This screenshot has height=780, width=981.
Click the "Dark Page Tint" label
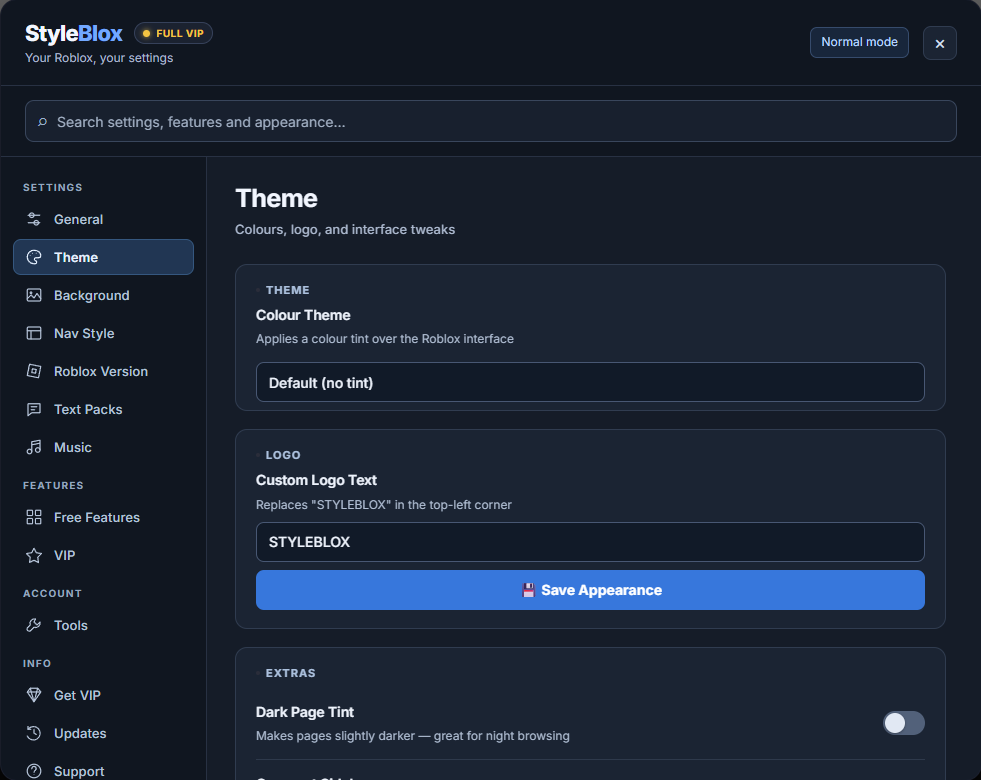click(305, 712)
